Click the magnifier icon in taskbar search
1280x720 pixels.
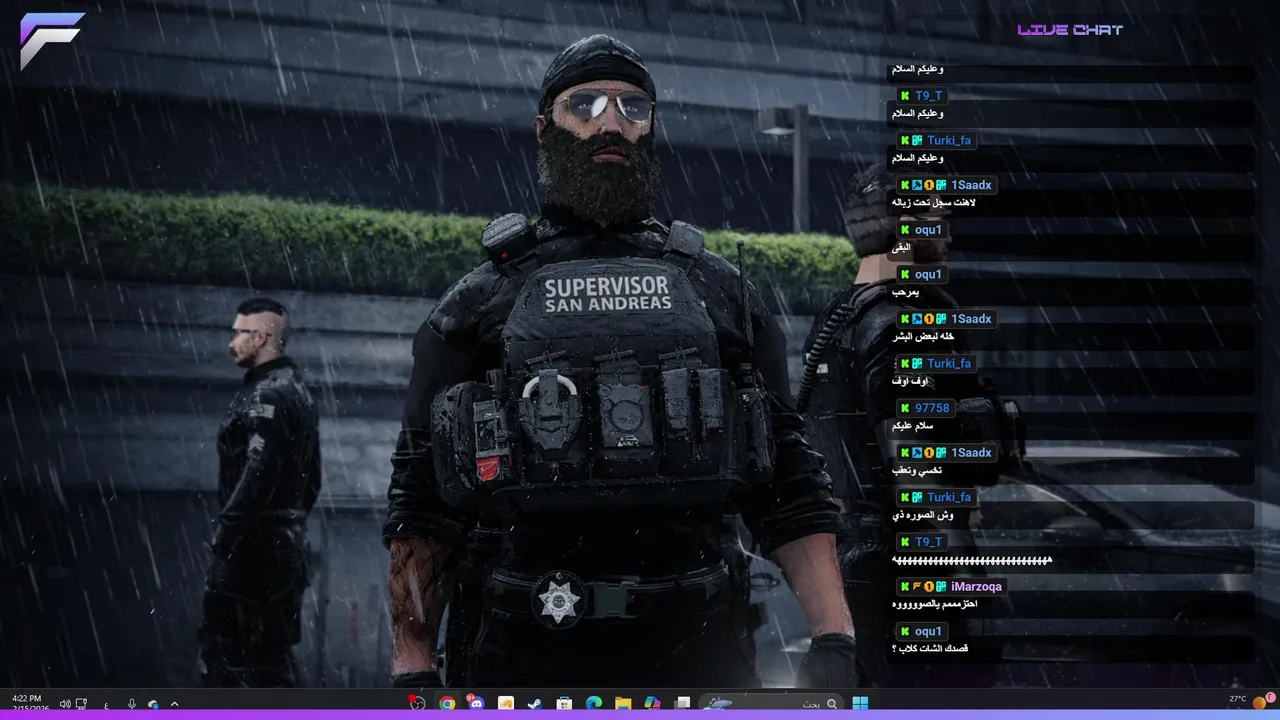pos(832,704)
